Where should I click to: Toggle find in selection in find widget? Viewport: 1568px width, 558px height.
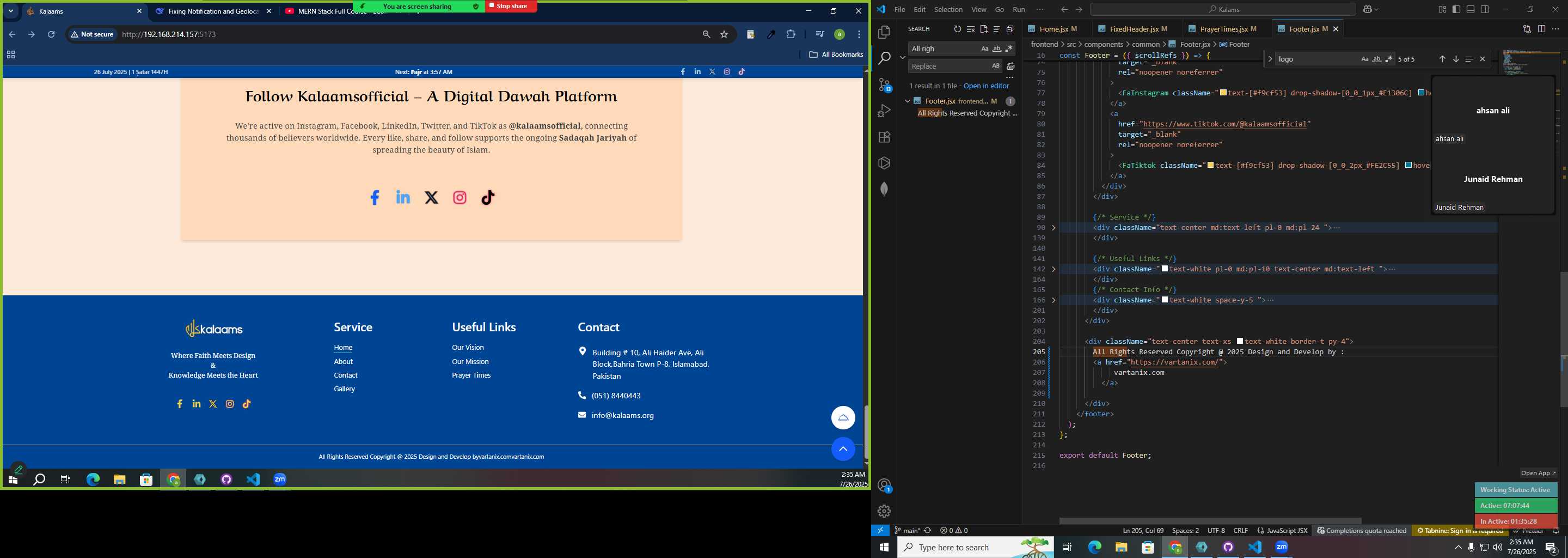coord(1469,59)
